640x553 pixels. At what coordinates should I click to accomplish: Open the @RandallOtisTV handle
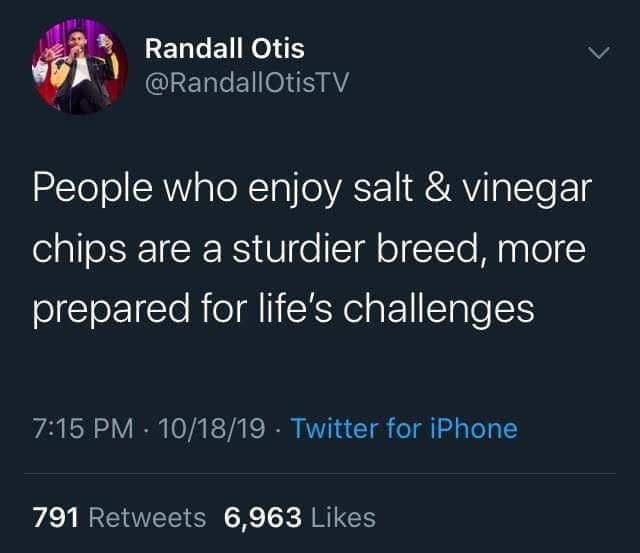(247, 83)
